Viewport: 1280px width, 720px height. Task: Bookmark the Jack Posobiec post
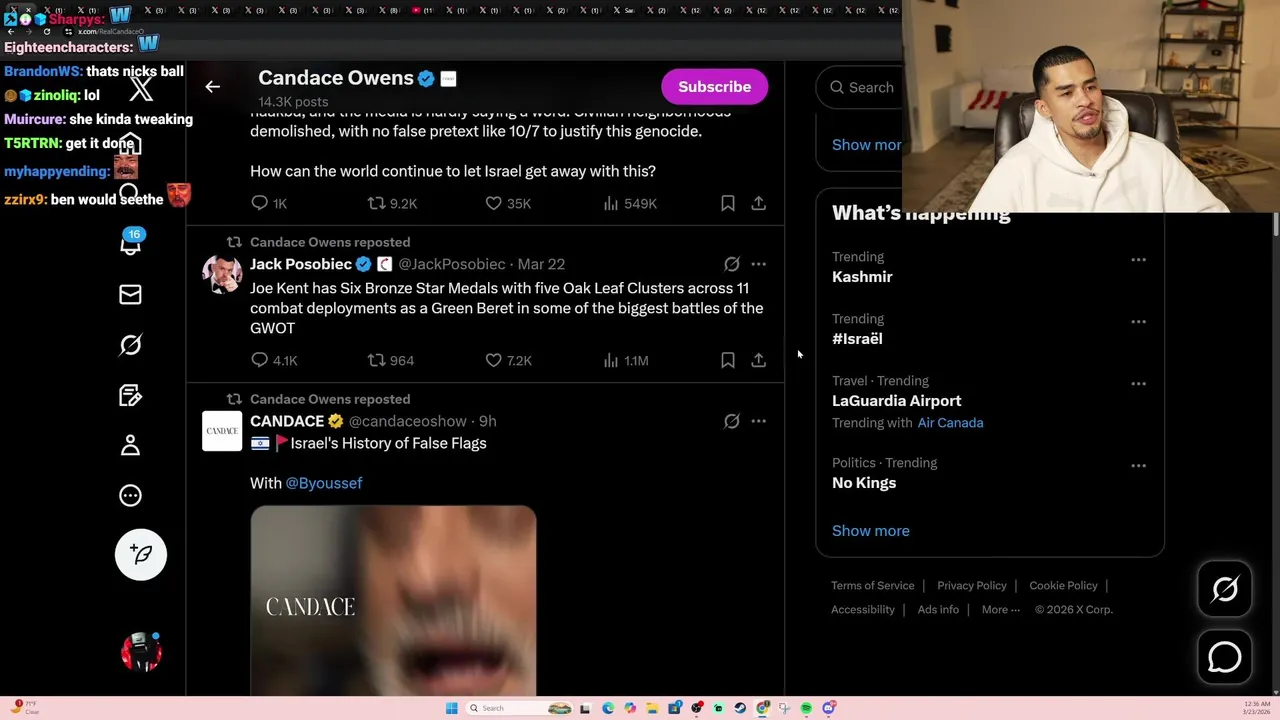coord(728,360)
